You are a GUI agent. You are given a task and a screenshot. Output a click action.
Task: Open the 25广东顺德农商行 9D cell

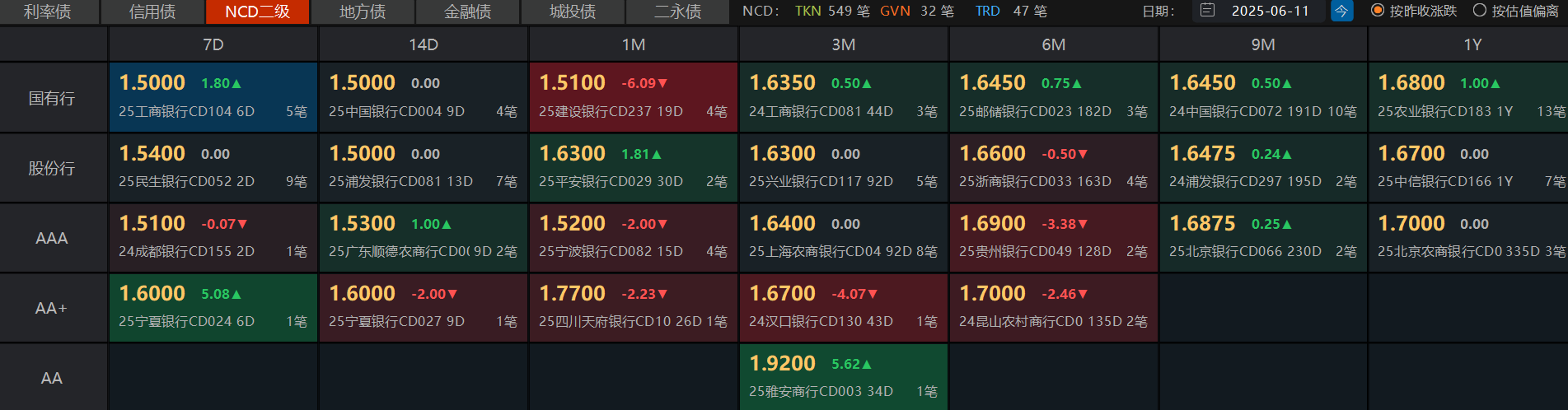coord(424,238)
